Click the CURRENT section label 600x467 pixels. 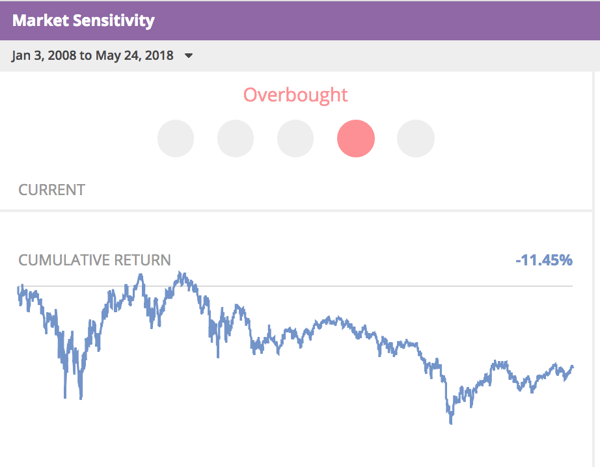pyautogui.click(x=52, y=190)
